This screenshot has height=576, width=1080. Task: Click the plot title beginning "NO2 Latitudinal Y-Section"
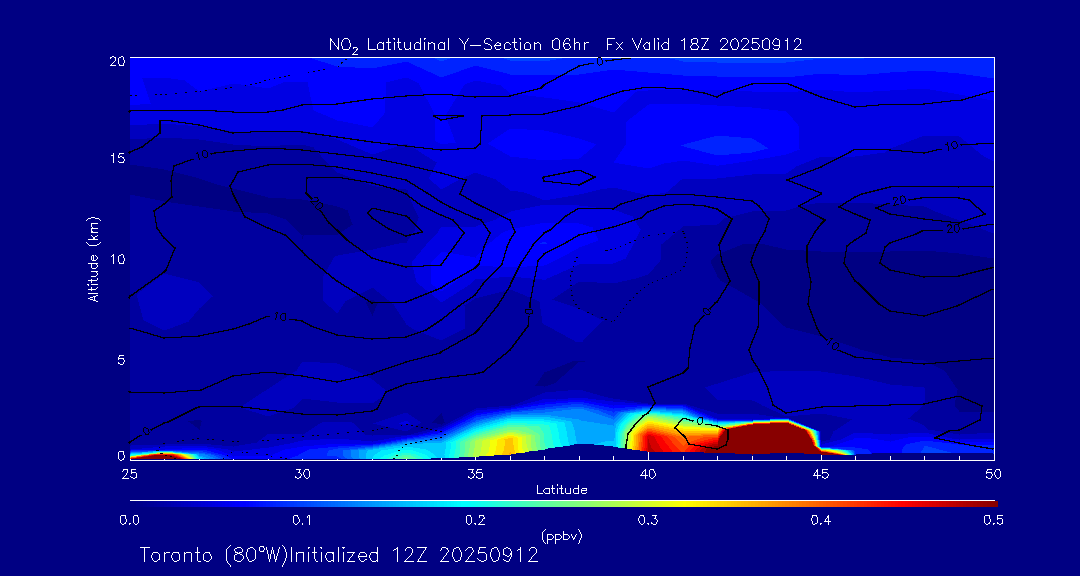pos(565,45)
